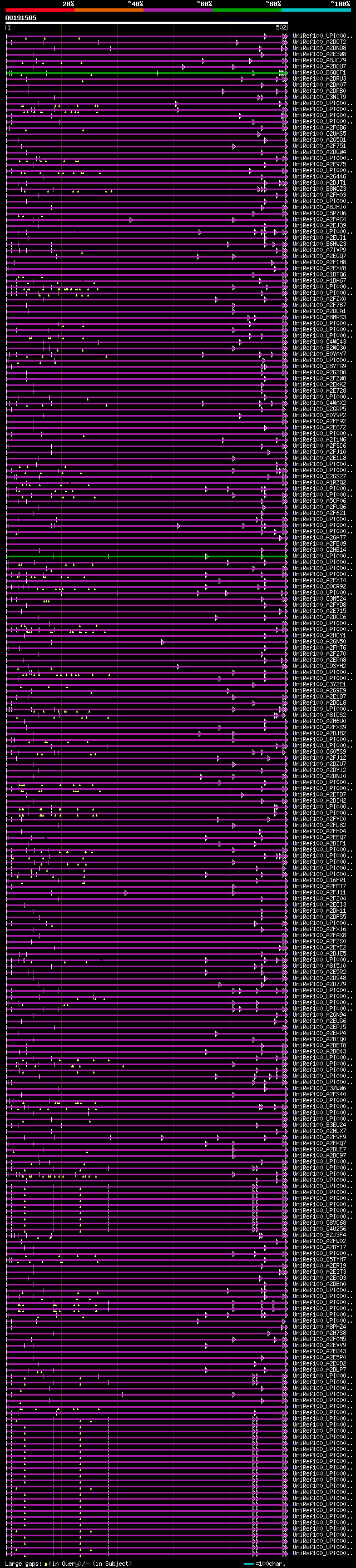
Task: Select subject label UniRef100_Q2UAS5
Action: click(319, 134)
